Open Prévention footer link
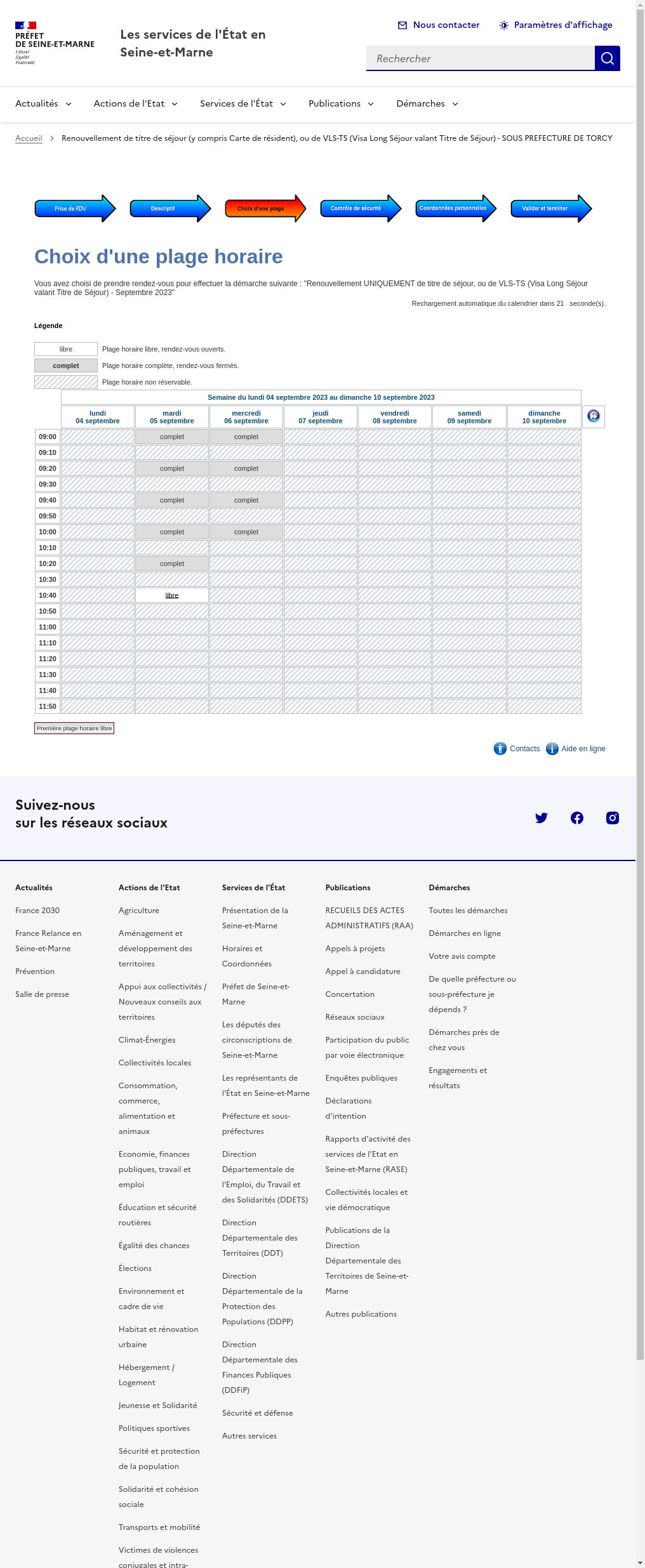645x1568 pixels. pos(35,972)
